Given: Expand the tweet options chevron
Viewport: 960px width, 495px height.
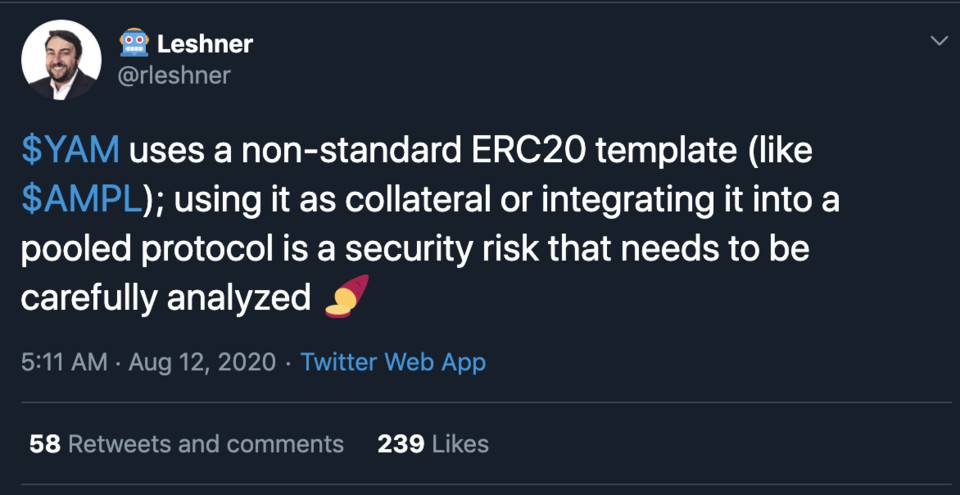Looking at the screenshot, I should tap(939, 41).
